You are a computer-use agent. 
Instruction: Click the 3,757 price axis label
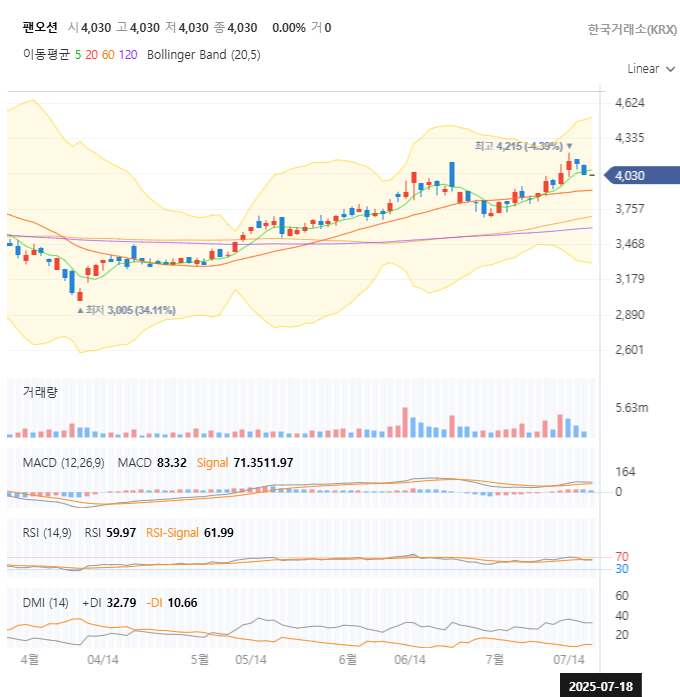pos(629,208)
